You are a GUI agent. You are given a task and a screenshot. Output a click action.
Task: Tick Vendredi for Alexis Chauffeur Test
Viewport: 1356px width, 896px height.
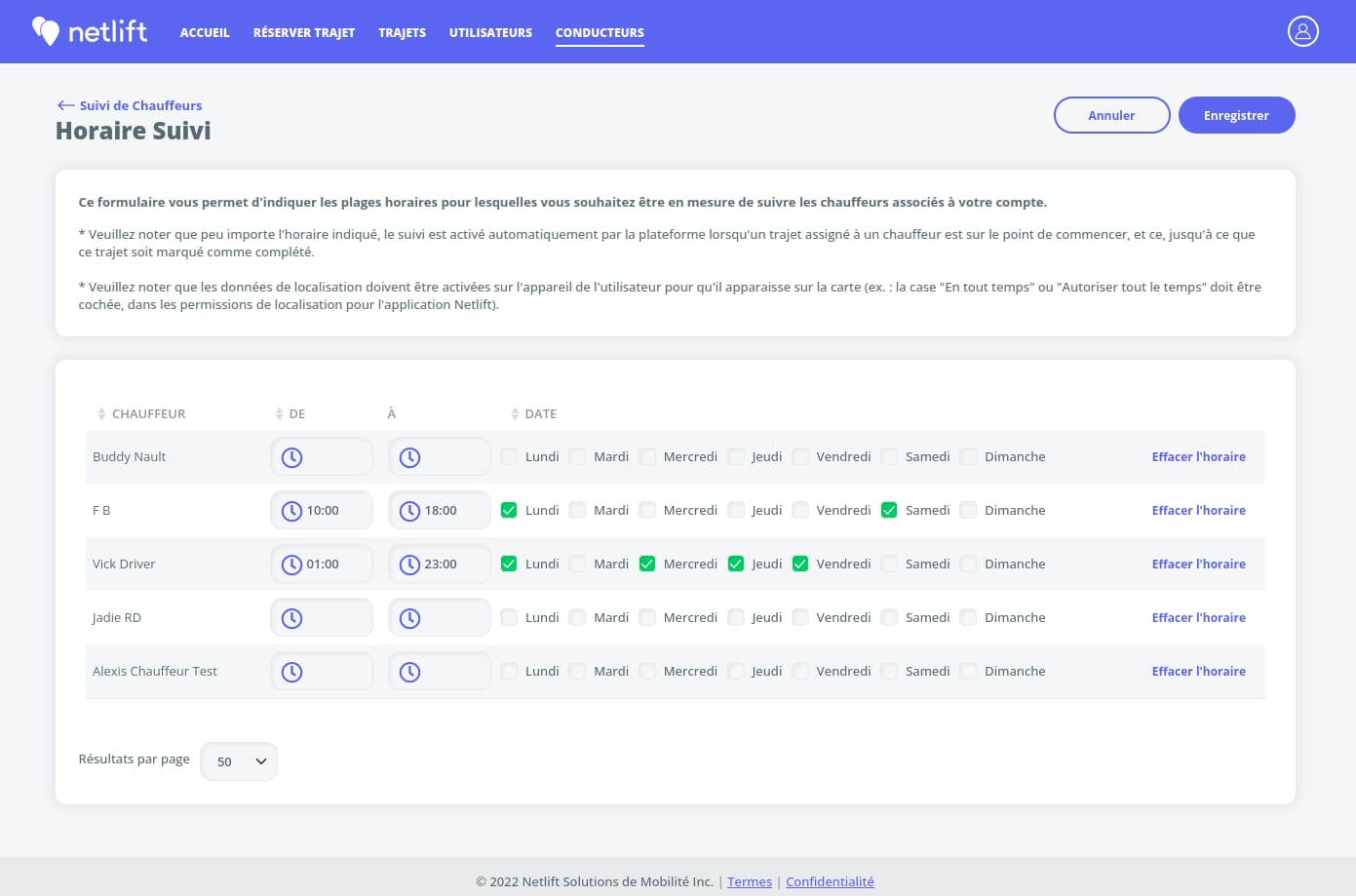coord(800,671)
